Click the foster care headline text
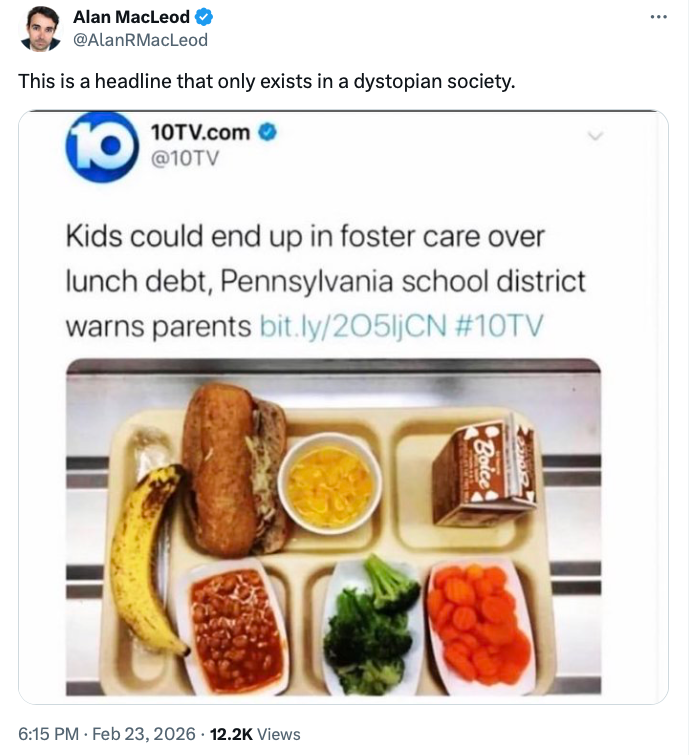Viewport: 689px width, 755px height. click(x=325, y=282)
